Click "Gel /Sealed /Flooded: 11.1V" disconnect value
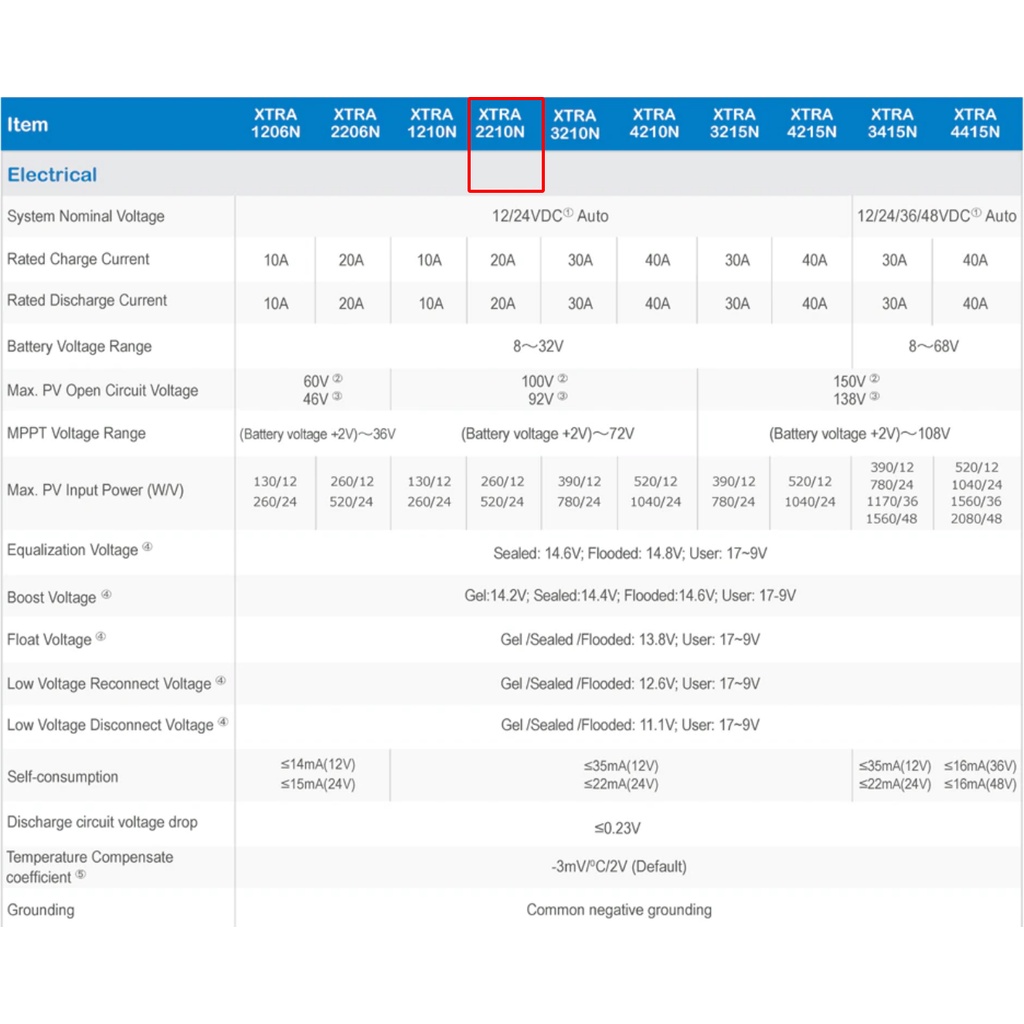Screen dimensions: 1024x1024 point(630,725)
